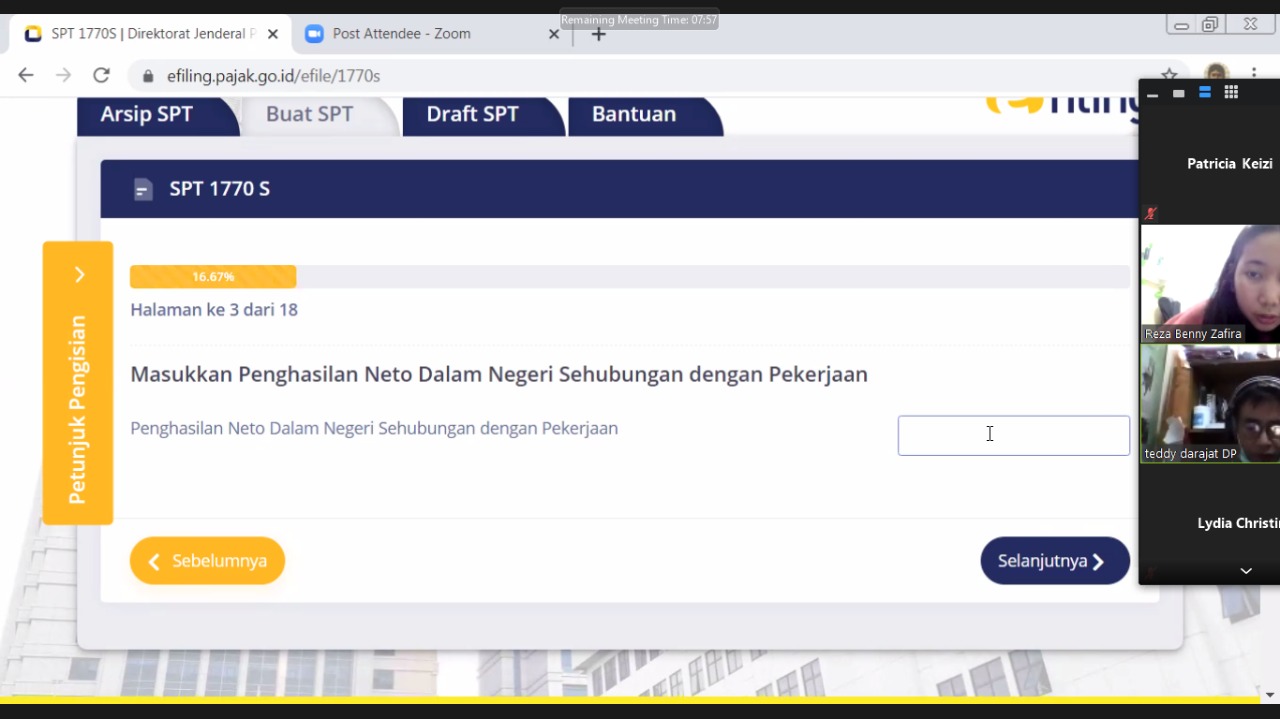
Task: Select the SPT 1770S browser tab
Action: coord(150,34)
